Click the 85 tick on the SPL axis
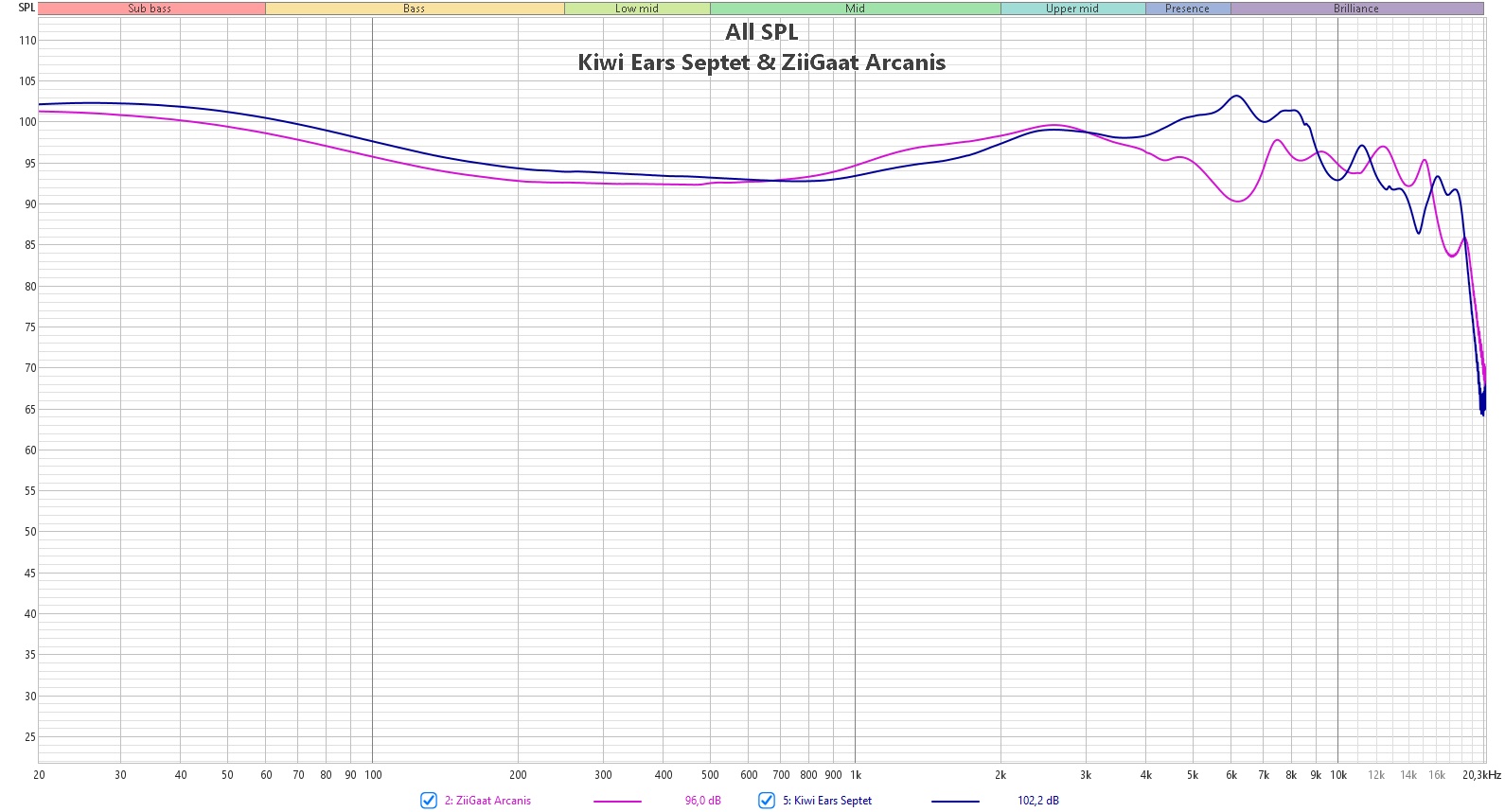This screenshot has width=1505, height=812. click(x=30, y=245)
